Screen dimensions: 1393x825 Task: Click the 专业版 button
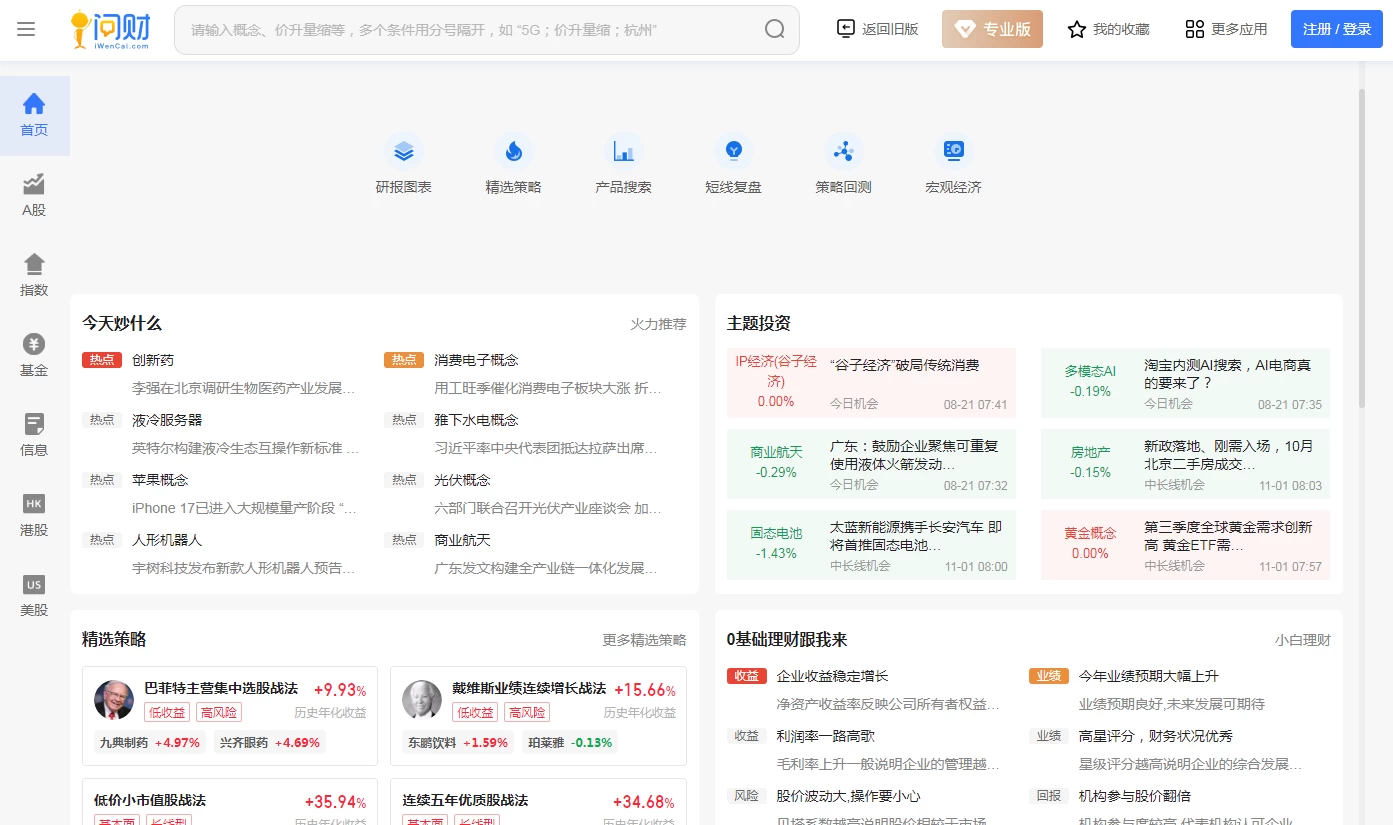(992, 30)
